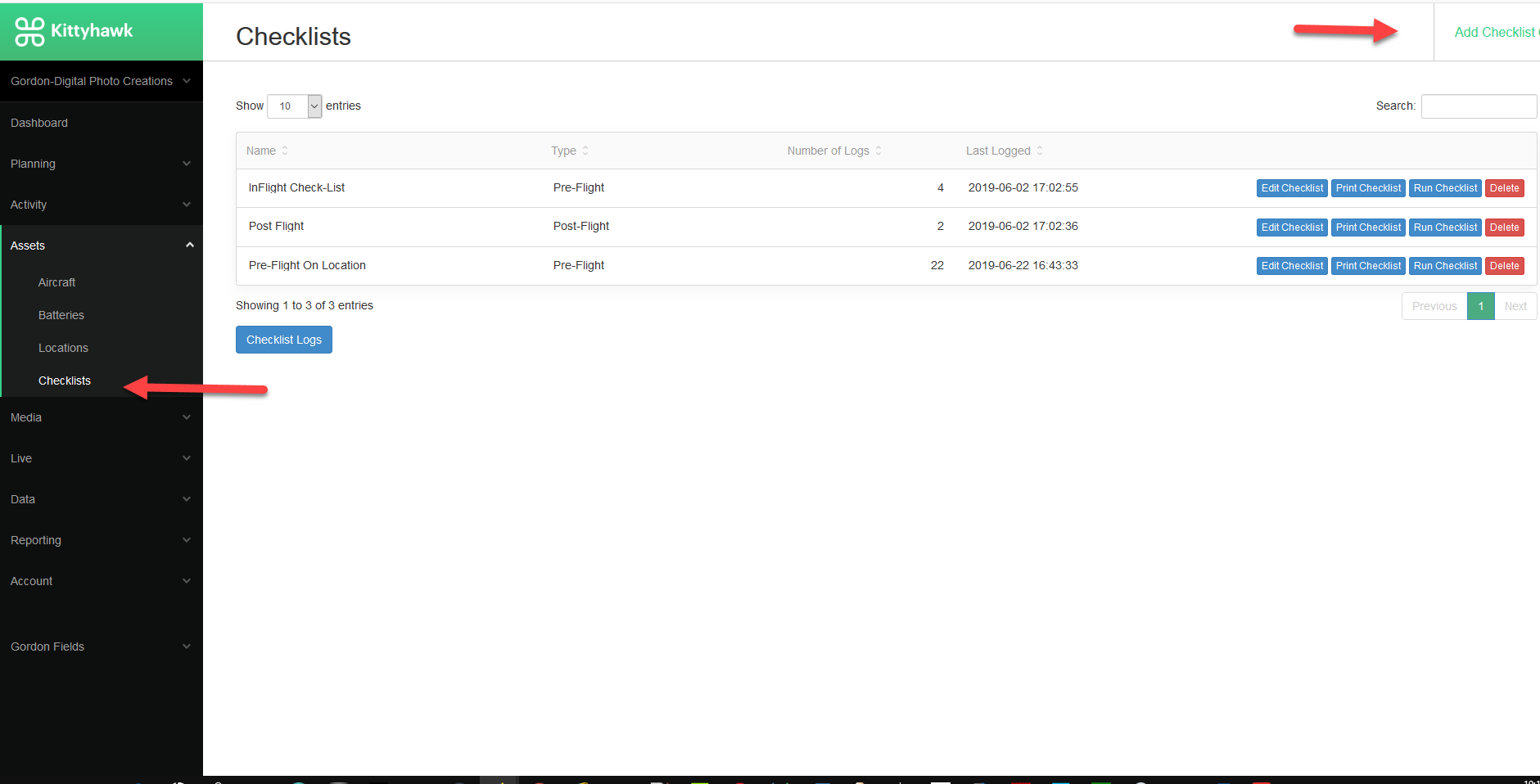Click the Previous page button
The image size is (1540, 784).
(x=1434, y=306)
